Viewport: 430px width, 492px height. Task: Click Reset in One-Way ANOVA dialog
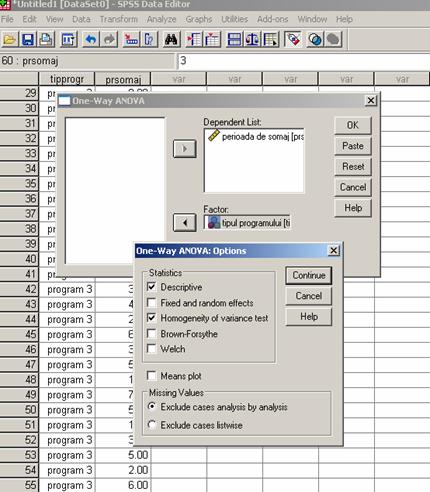[x=353, y=167]
